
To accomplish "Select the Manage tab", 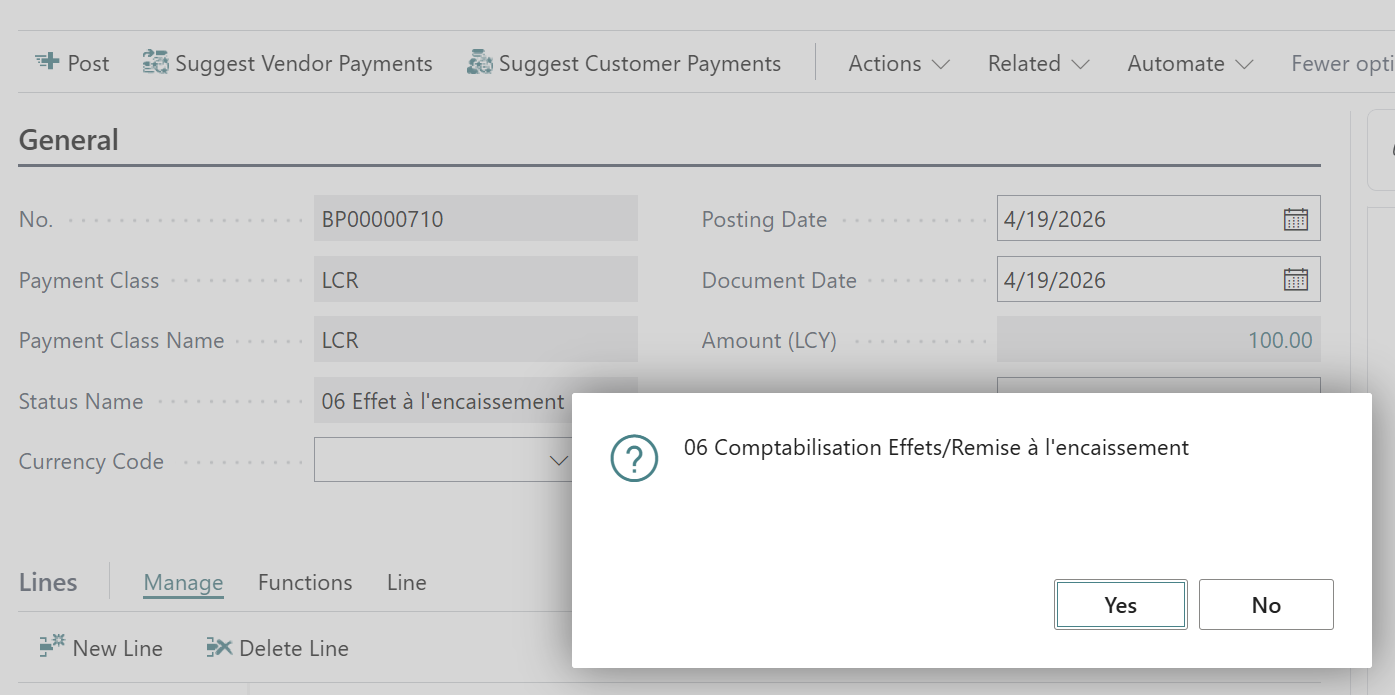I will pos(183,582).
